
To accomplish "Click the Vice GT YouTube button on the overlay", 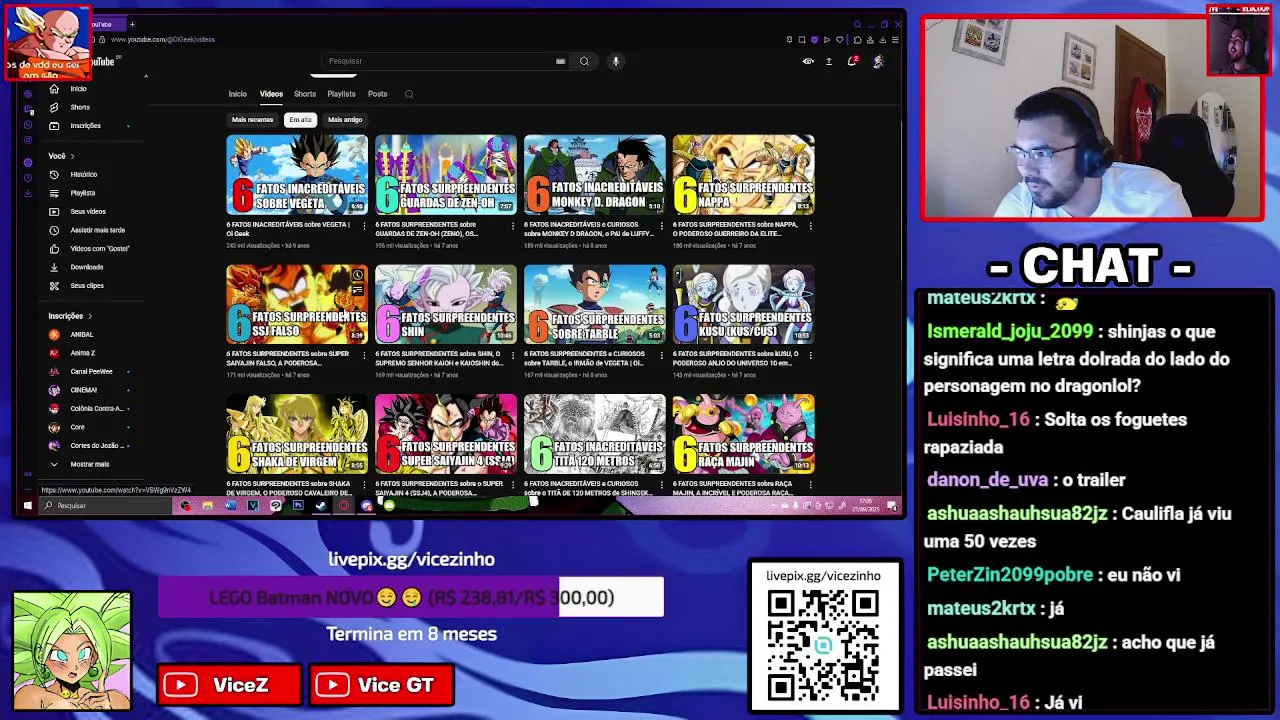I will tap(382, 685).
